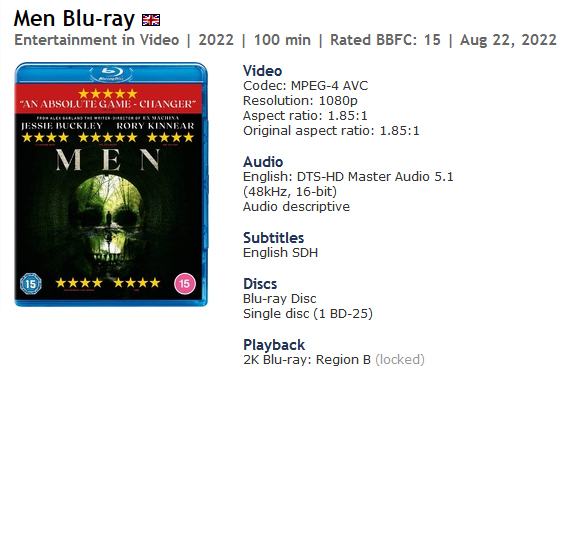Select the Video section heading
The height and width of the screenshot is (536, 572).
pyautogui.click(x=263, y=71)
